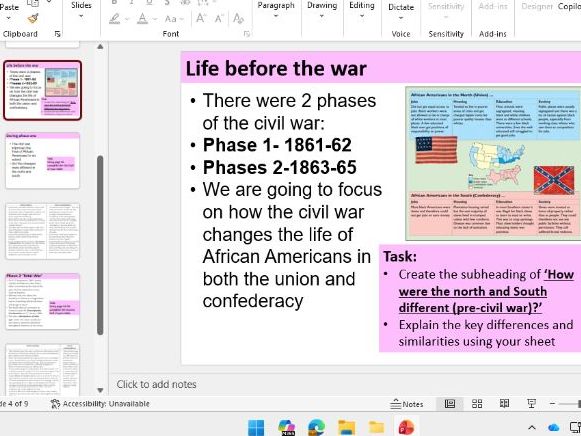Viewport: 581px width, 436px height.
Task: Open the Windows Start menu
Action: coord(256,428)
